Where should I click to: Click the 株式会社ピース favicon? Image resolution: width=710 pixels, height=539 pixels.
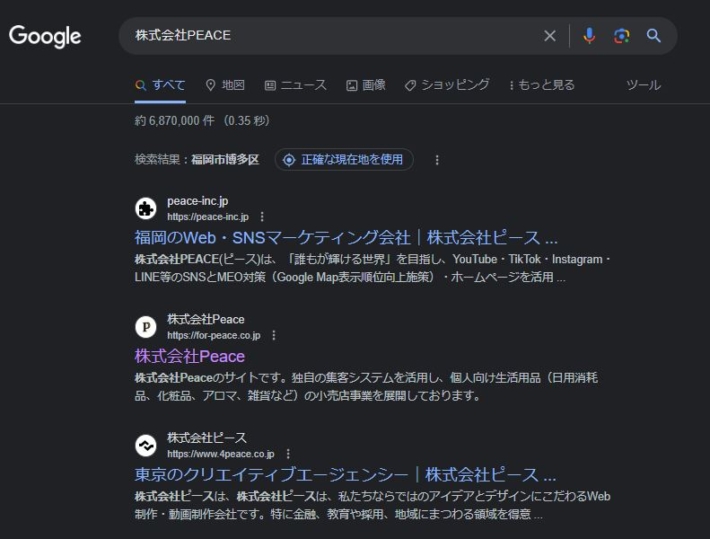(146, 446)
